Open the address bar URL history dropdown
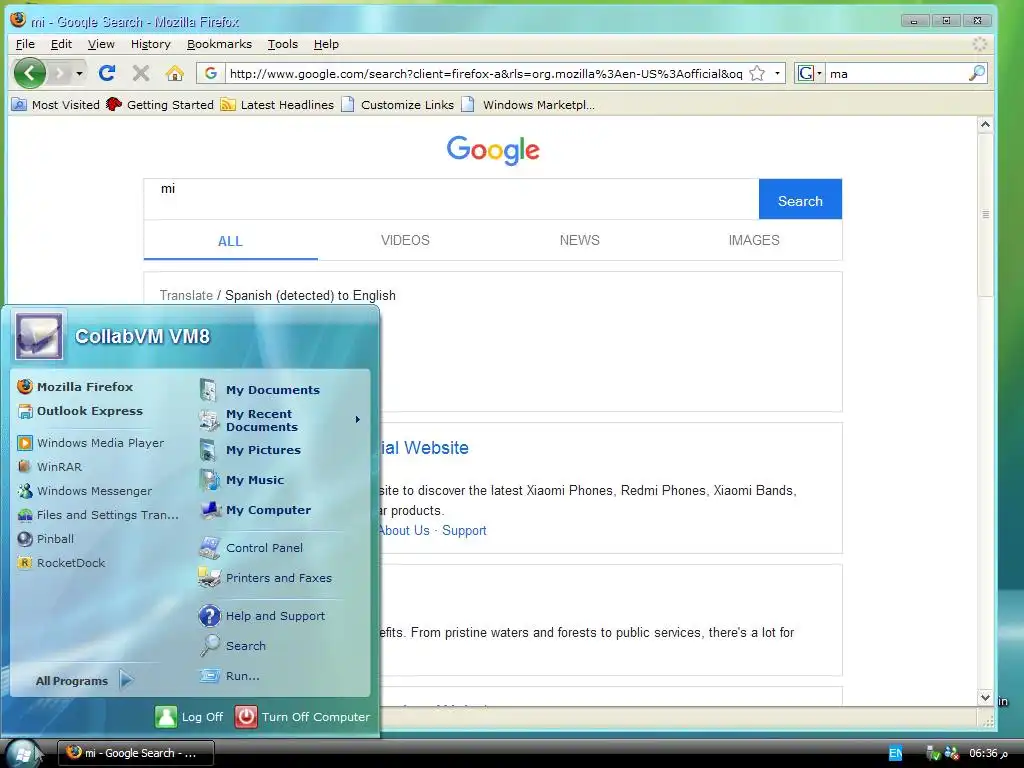Image resolution: width=1024 pixels, height=768 pixels. tap(776, 73)
